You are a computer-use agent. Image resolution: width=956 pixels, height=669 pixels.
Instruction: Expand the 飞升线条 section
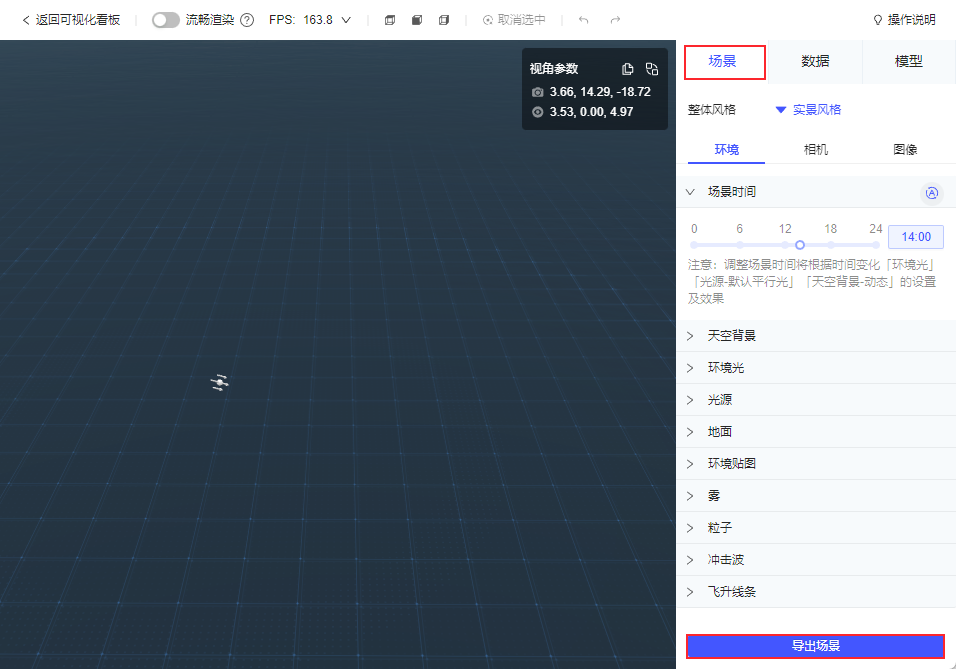tap(816, 592)
